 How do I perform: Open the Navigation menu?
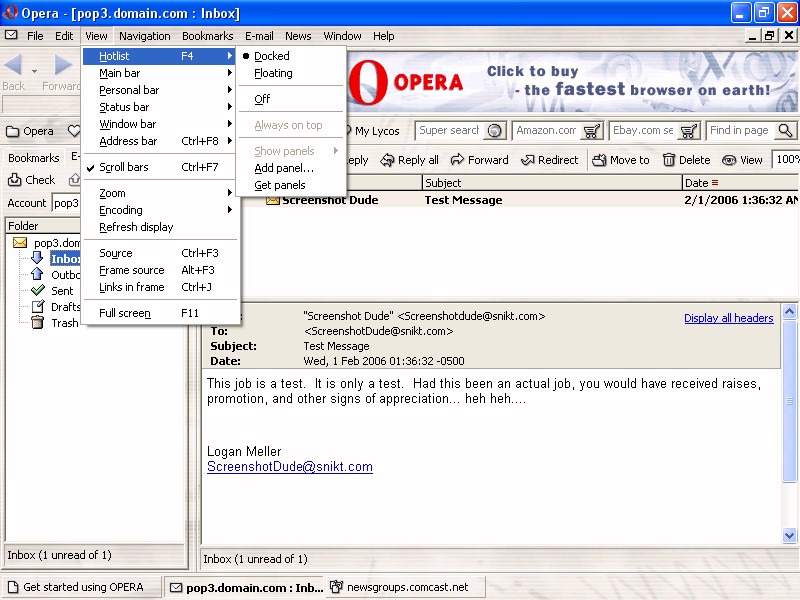point(145,36)
